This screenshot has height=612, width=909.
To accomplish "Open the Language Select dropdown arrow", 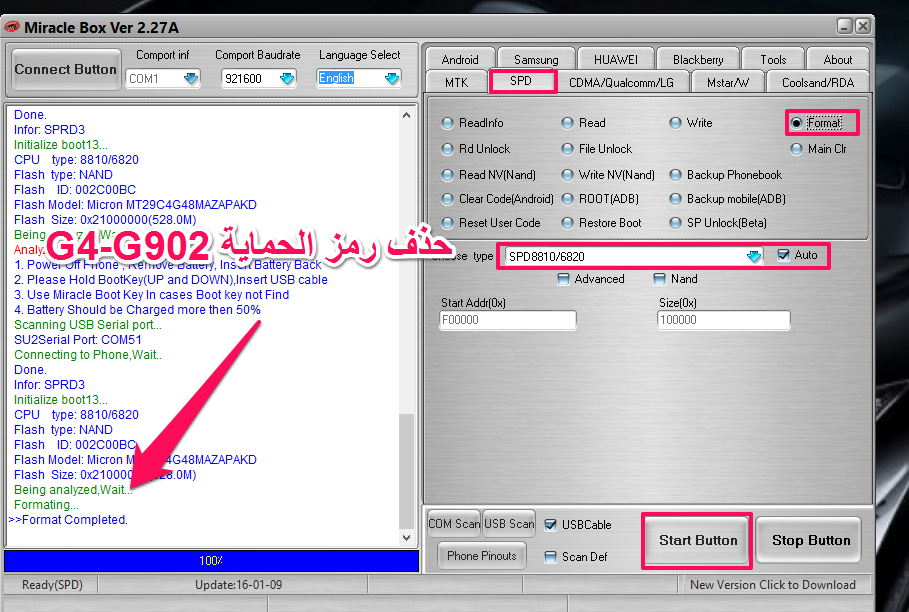I will (392, 78).
